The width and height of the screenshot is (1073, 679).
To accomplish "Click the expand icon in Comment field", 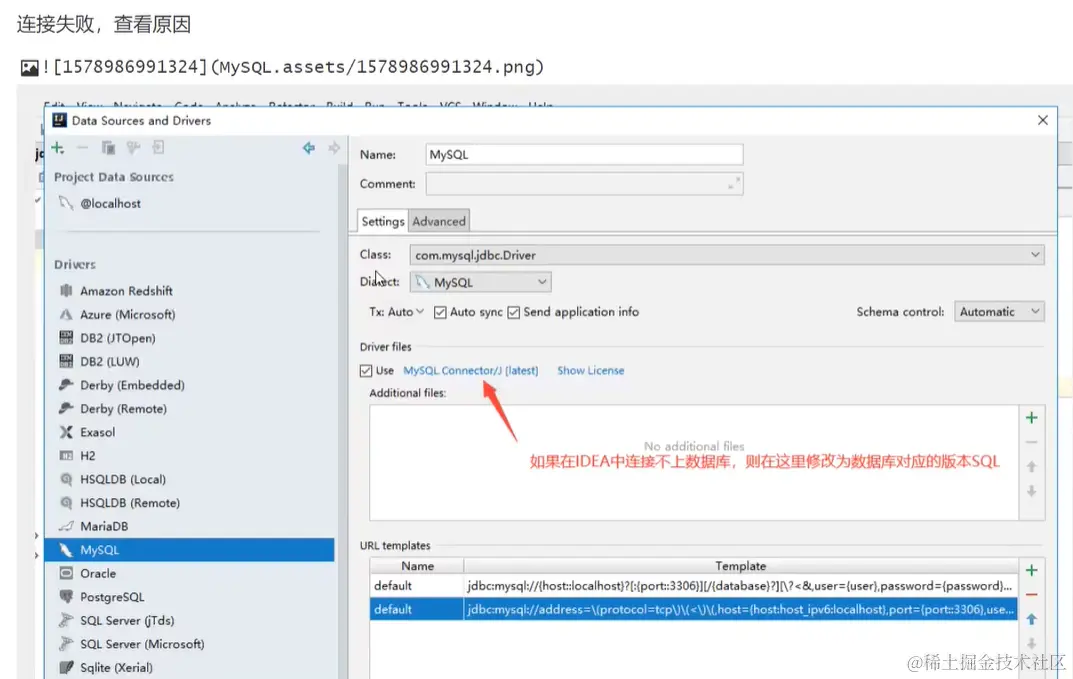I will (734, 183).
